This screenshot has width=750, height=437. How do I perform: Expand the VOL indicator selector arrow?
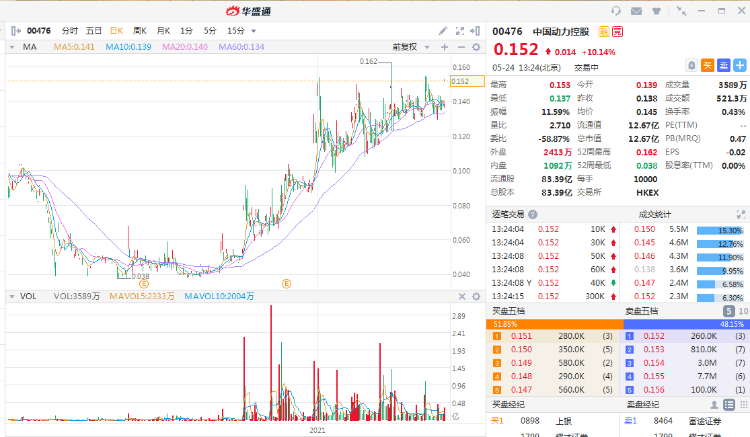(x=12, y=296)
